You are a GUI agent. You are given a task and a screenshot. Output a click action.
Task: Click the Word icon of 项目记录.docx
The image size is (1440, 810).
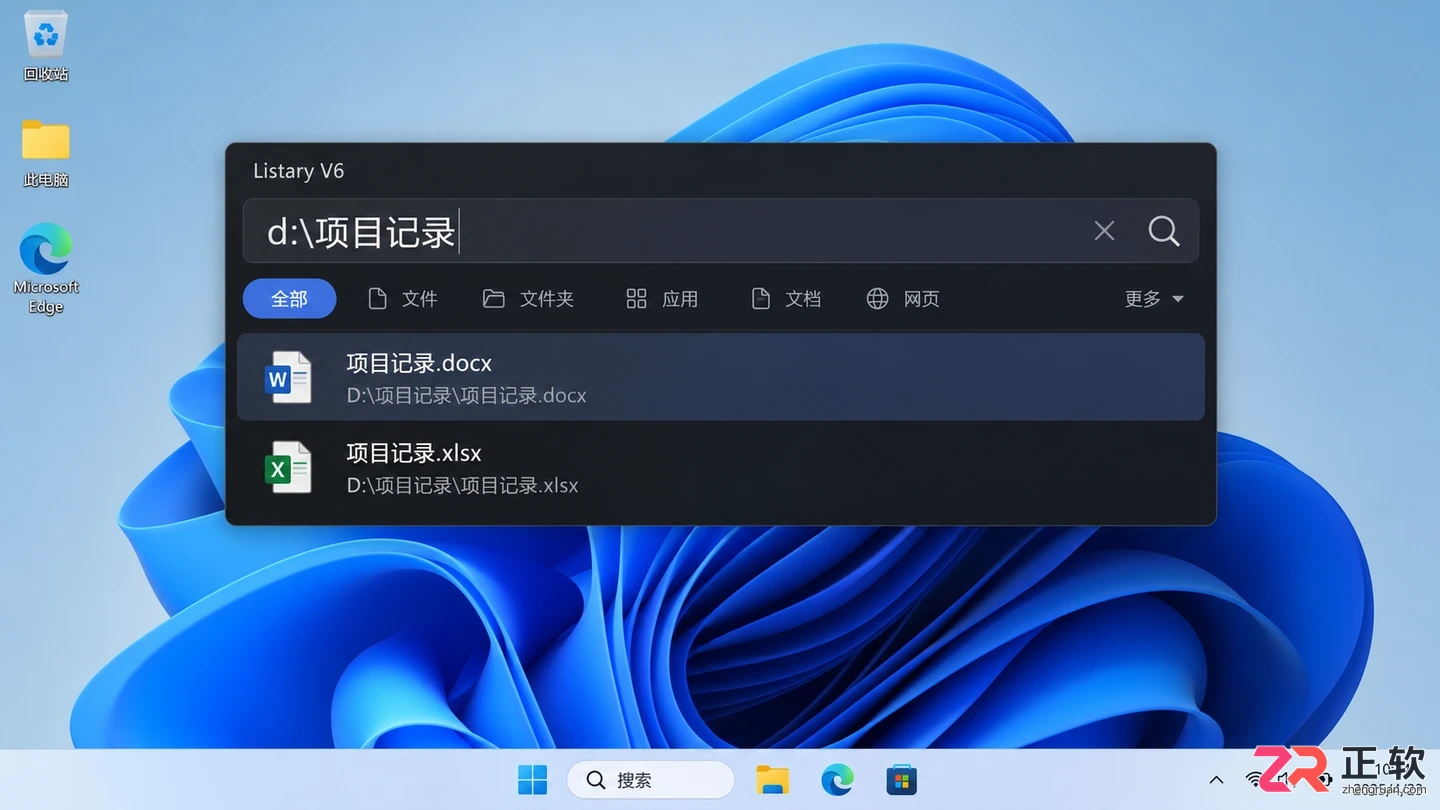(x=288, y=377)
